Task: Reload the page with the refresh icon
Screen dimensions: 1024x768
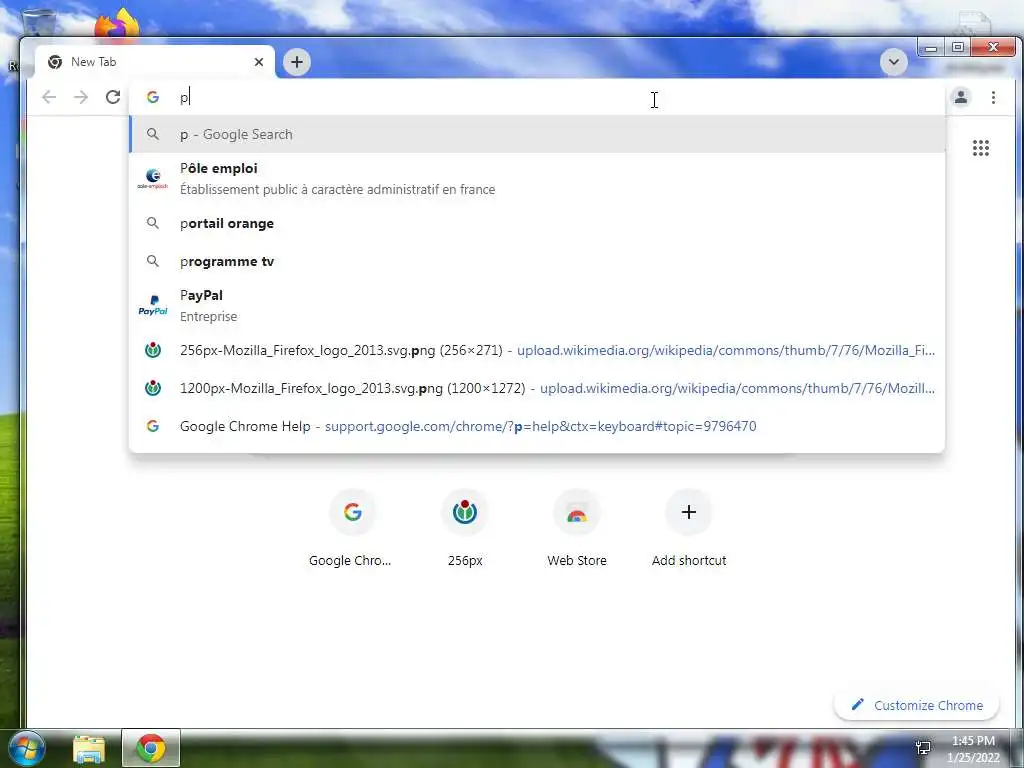Action: (x=113, y=97)
